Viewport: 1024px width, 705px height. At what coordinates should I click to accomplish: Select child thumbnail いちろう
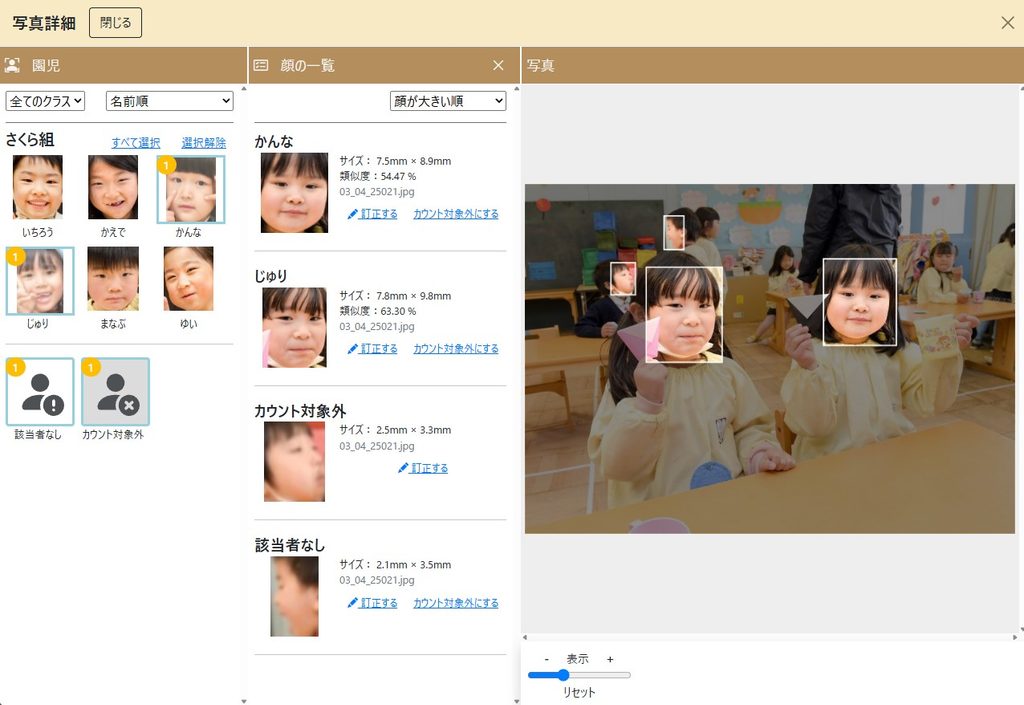click(x=38, y=187)
